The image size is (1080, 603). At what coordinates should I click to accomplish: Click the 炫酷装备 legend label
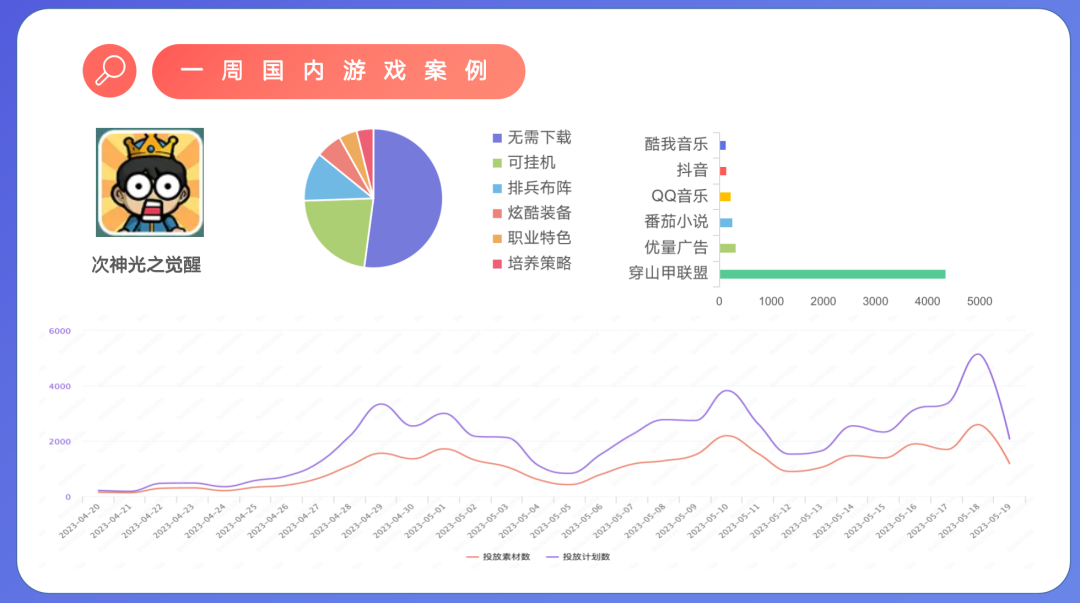click(x=539, y=213)
